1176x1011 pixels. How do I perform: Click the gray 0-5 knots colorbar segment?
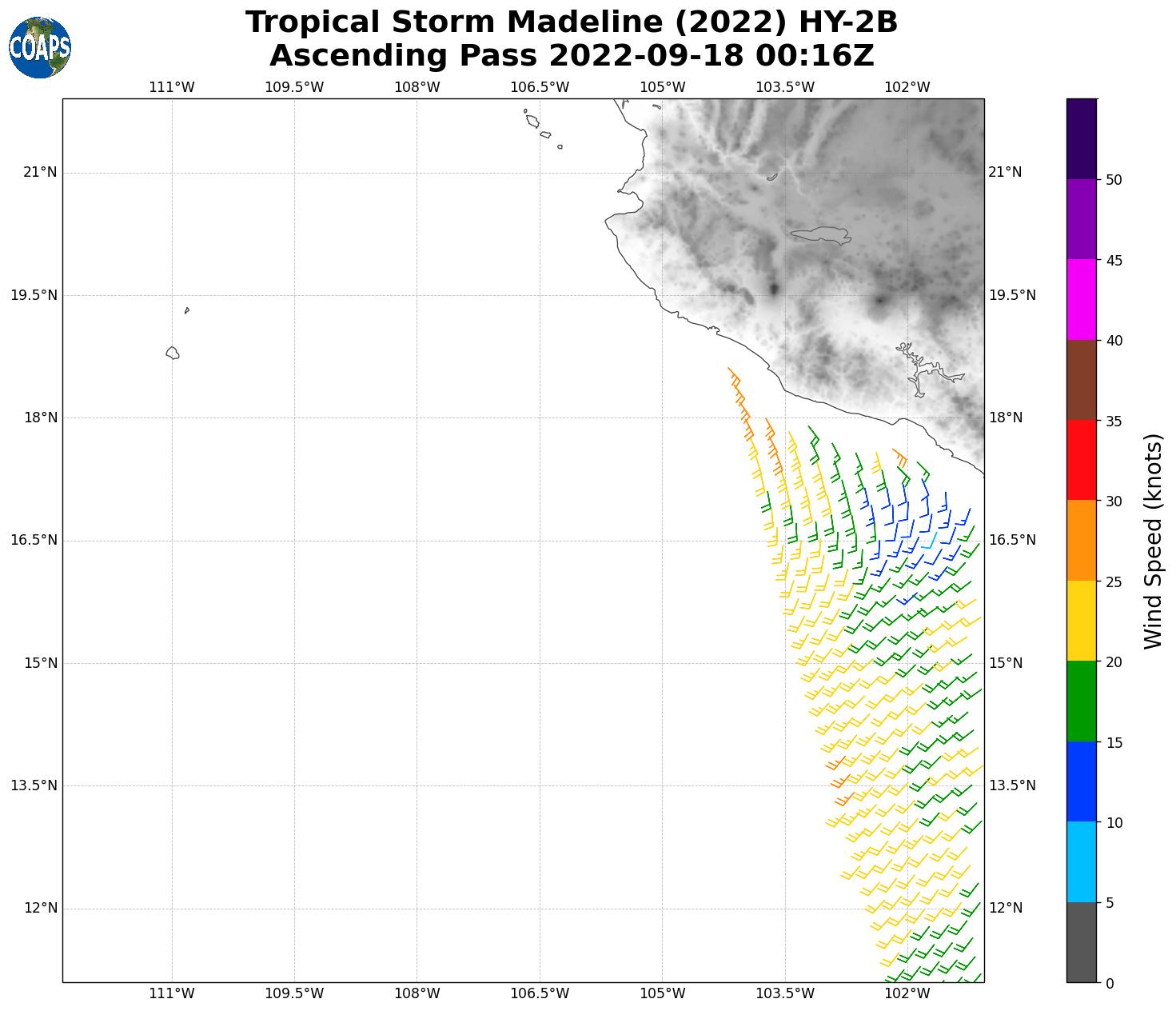click(1082, 942)
